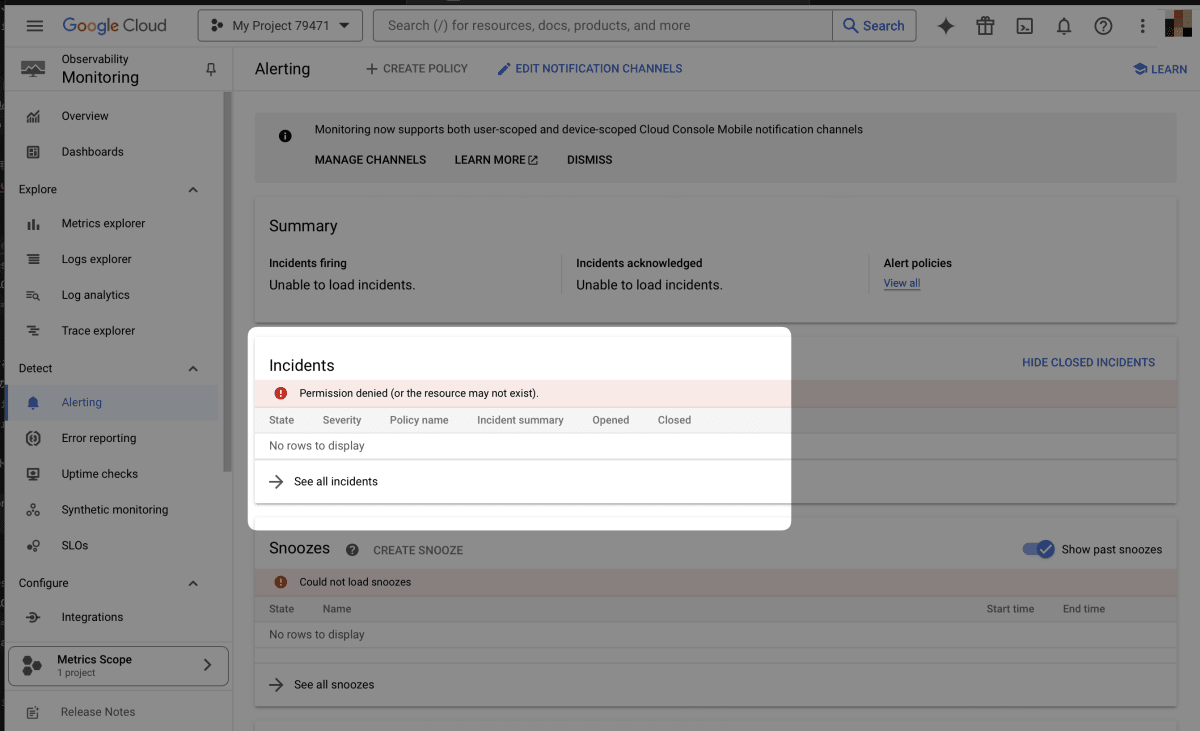Pin the Monitoring product in sidebar

point(210,69)
